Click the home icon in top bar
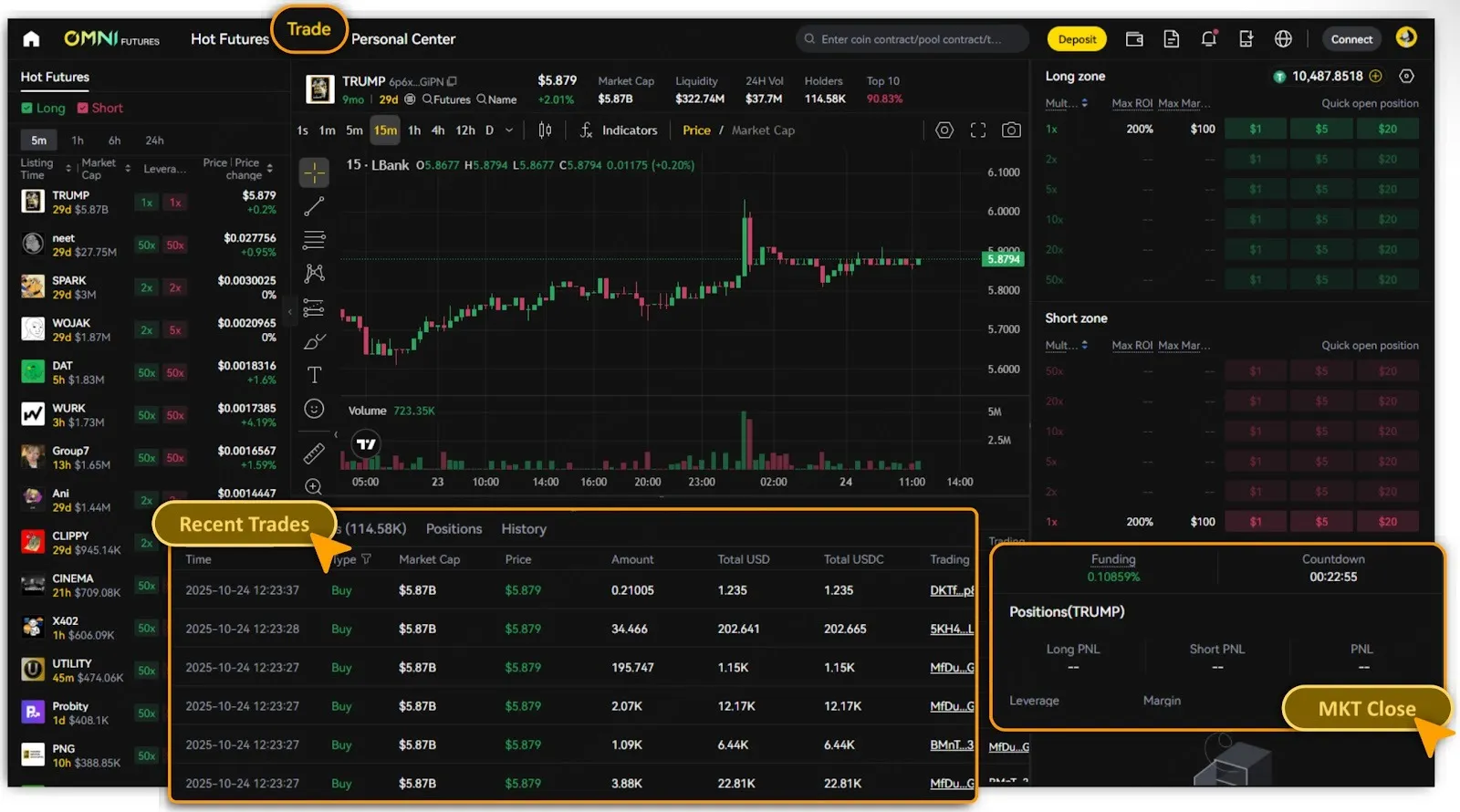The image size is (1460, 812). coord(31,38)
